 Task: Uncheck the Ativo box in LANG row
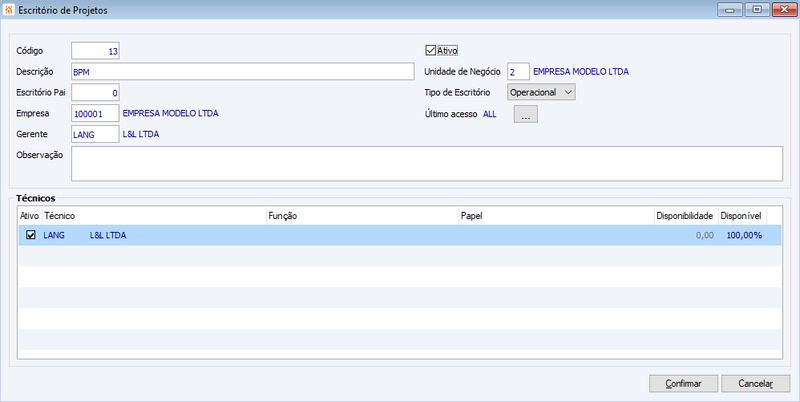31,235
